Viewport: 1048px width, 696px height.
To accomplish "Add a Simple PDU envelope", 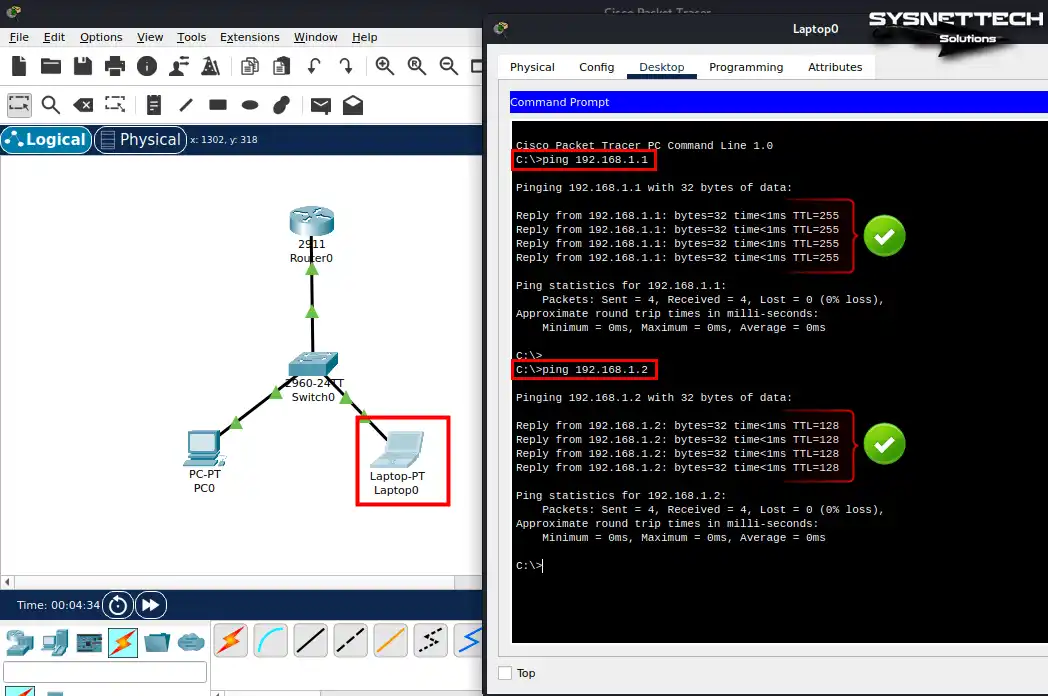I will 321,105.
